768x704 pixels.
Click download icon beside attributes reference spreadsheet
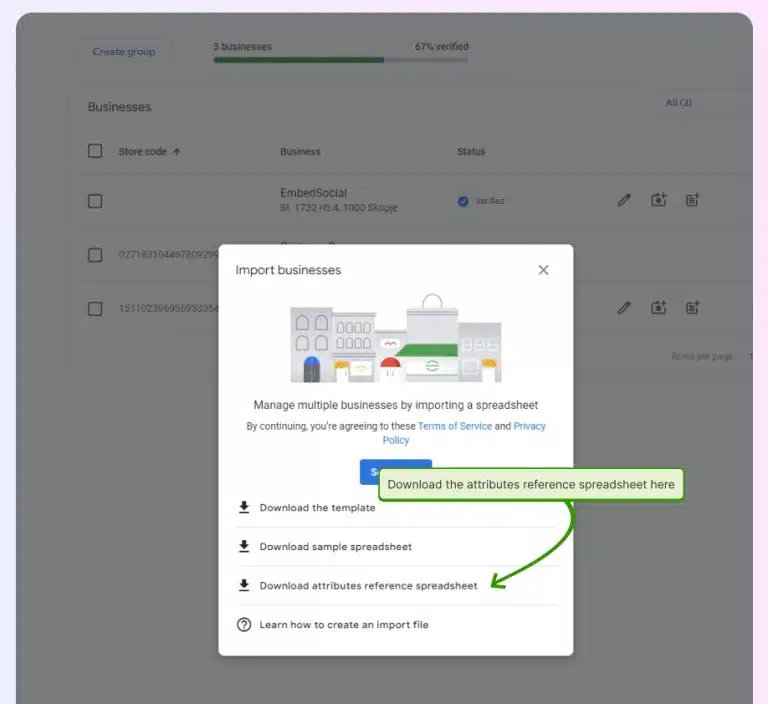click(244, 585)
